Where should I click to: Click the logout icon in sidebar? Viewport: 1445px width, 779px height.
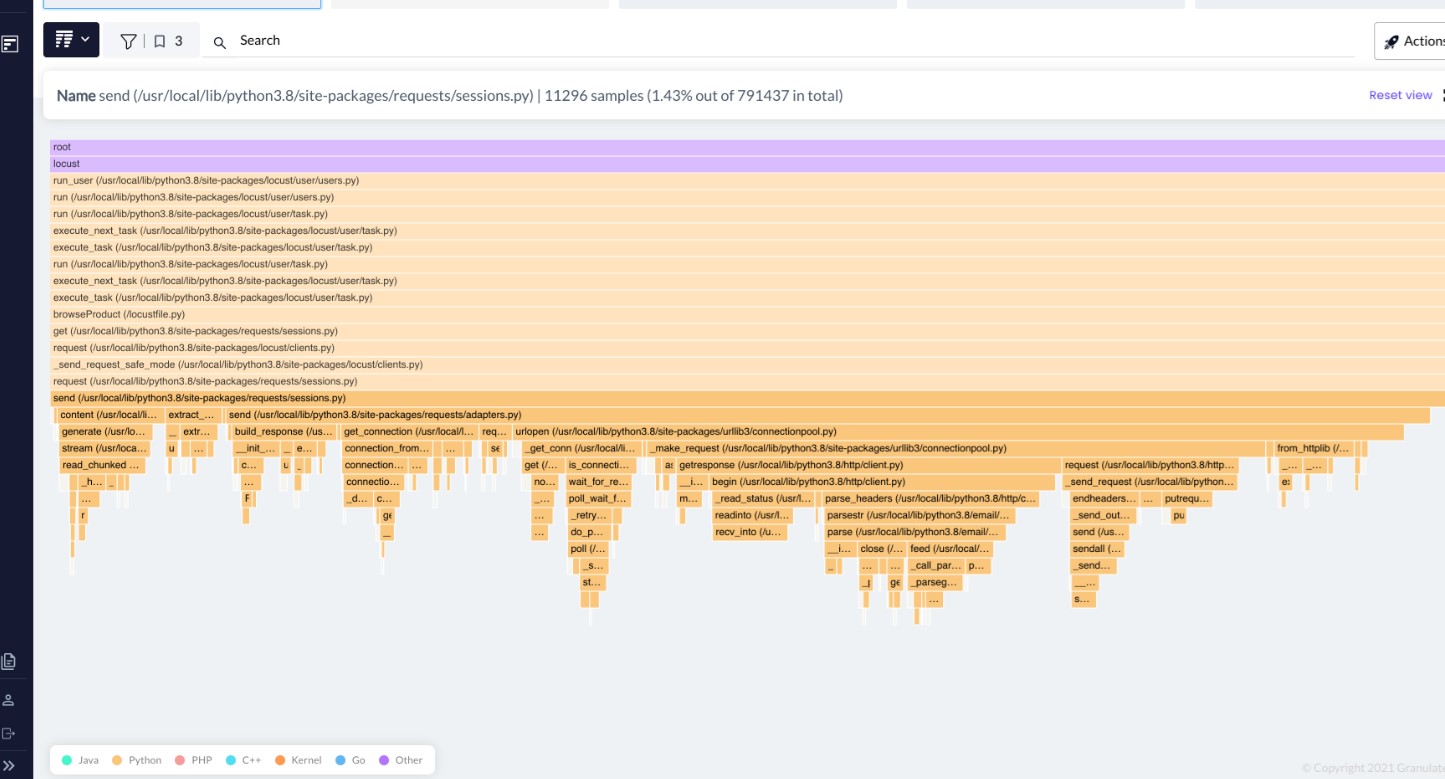click(x=10, y=733)
